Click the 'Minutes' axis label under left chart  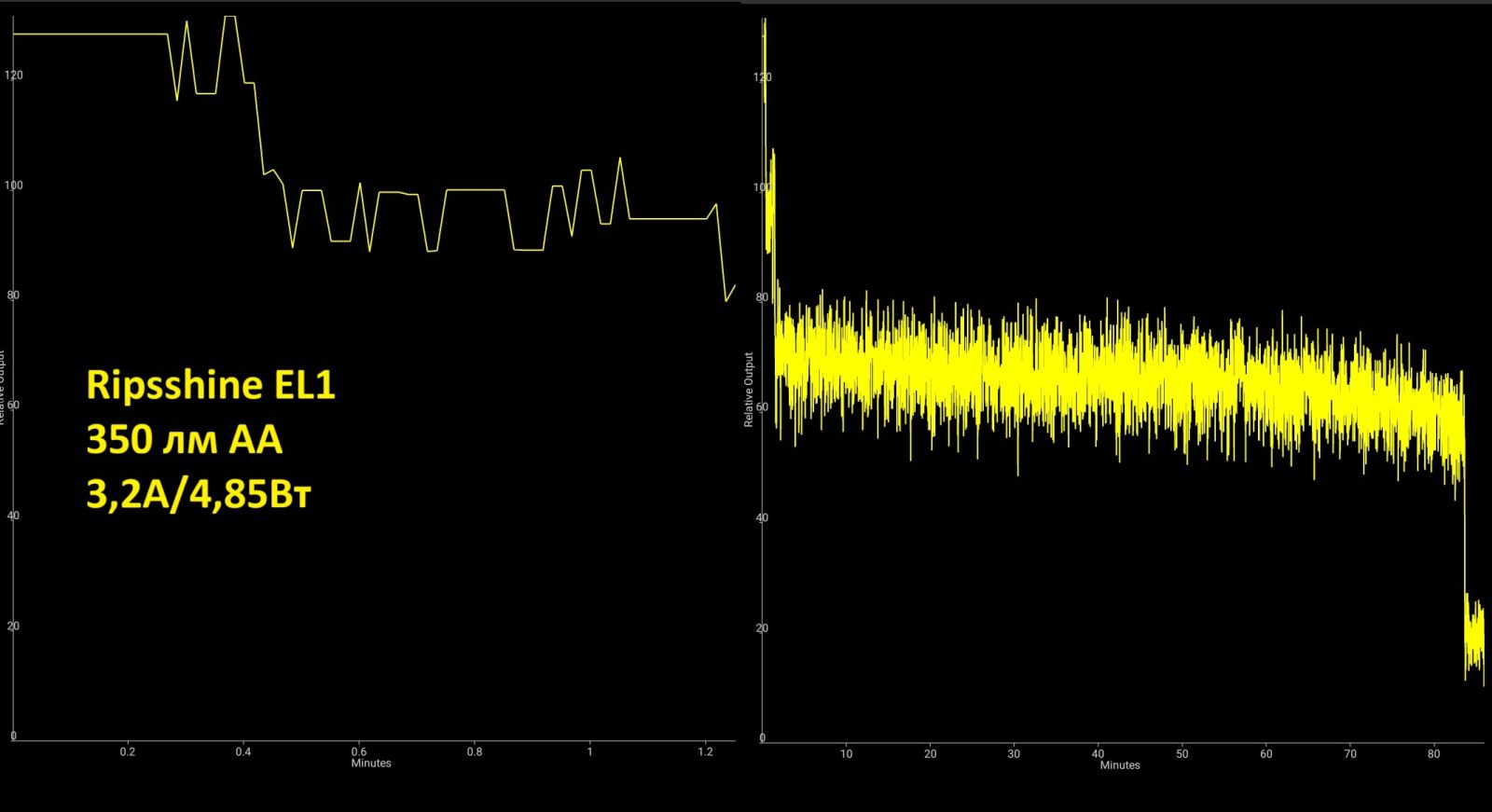tap(371, 764)
